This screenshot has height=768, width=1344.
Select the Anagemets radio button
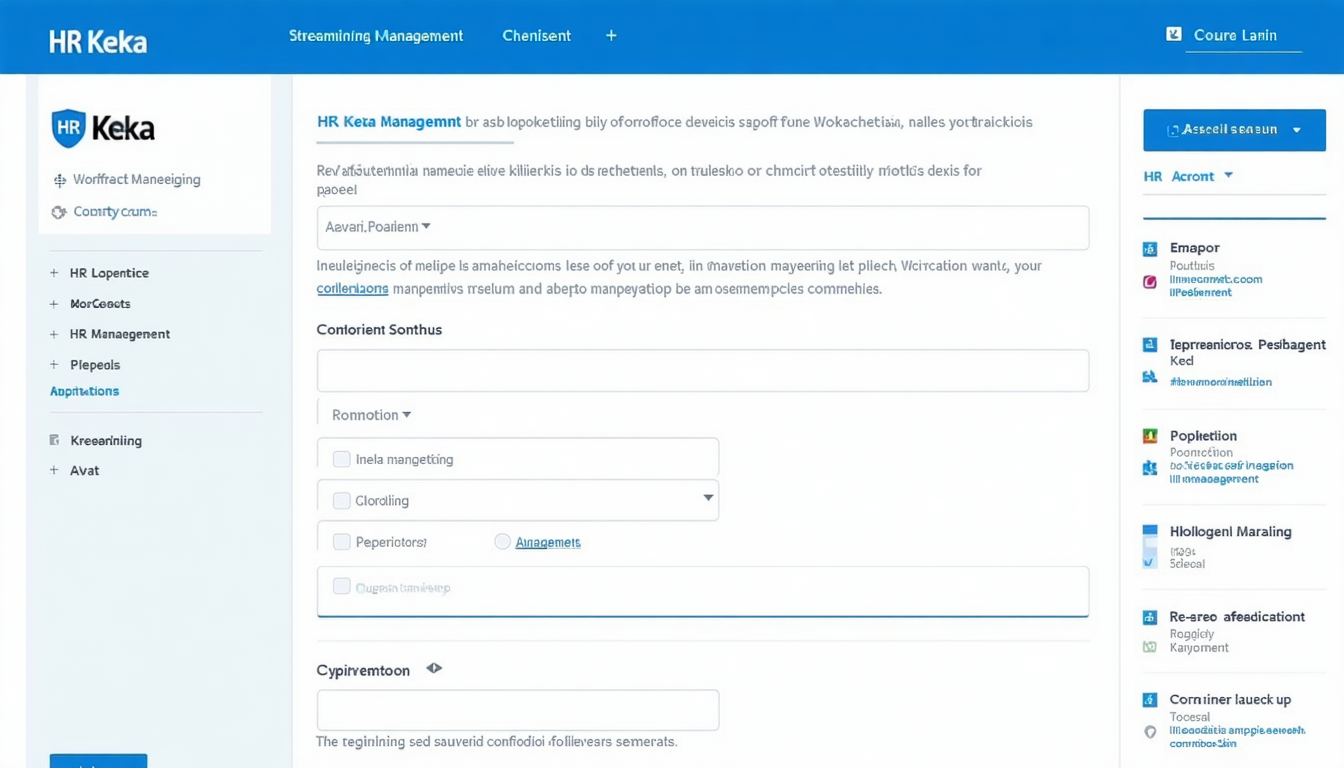coord(503,541)
